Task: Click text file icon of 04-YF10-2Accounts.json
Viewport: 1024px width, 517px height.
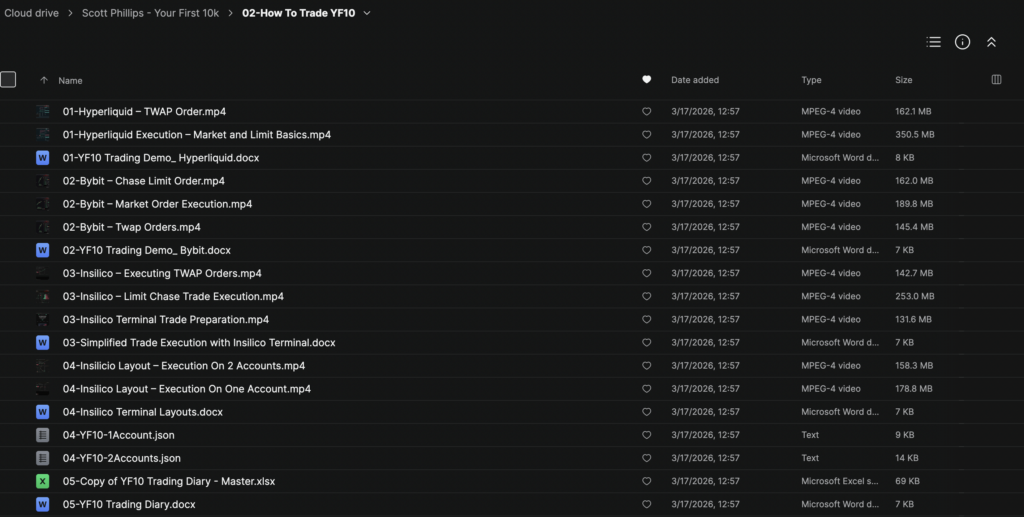Action: (x=43, y=458)
